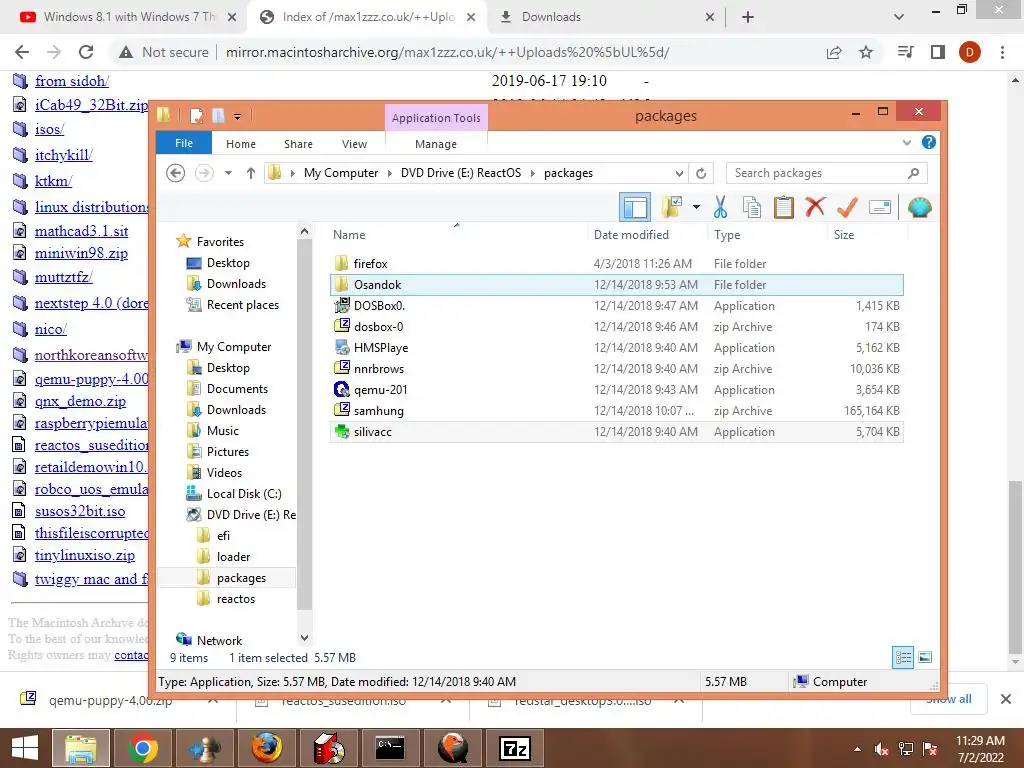
Task: Open tinylinuxiso.zip link in browser
Action: 85,555
